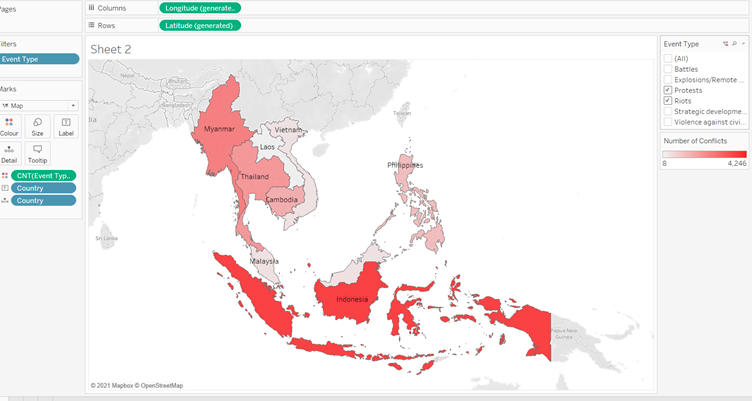752x401 pixels.
Task: Open the Tooltip marks card
Action: pyautogui.click(x=37, y=154)
